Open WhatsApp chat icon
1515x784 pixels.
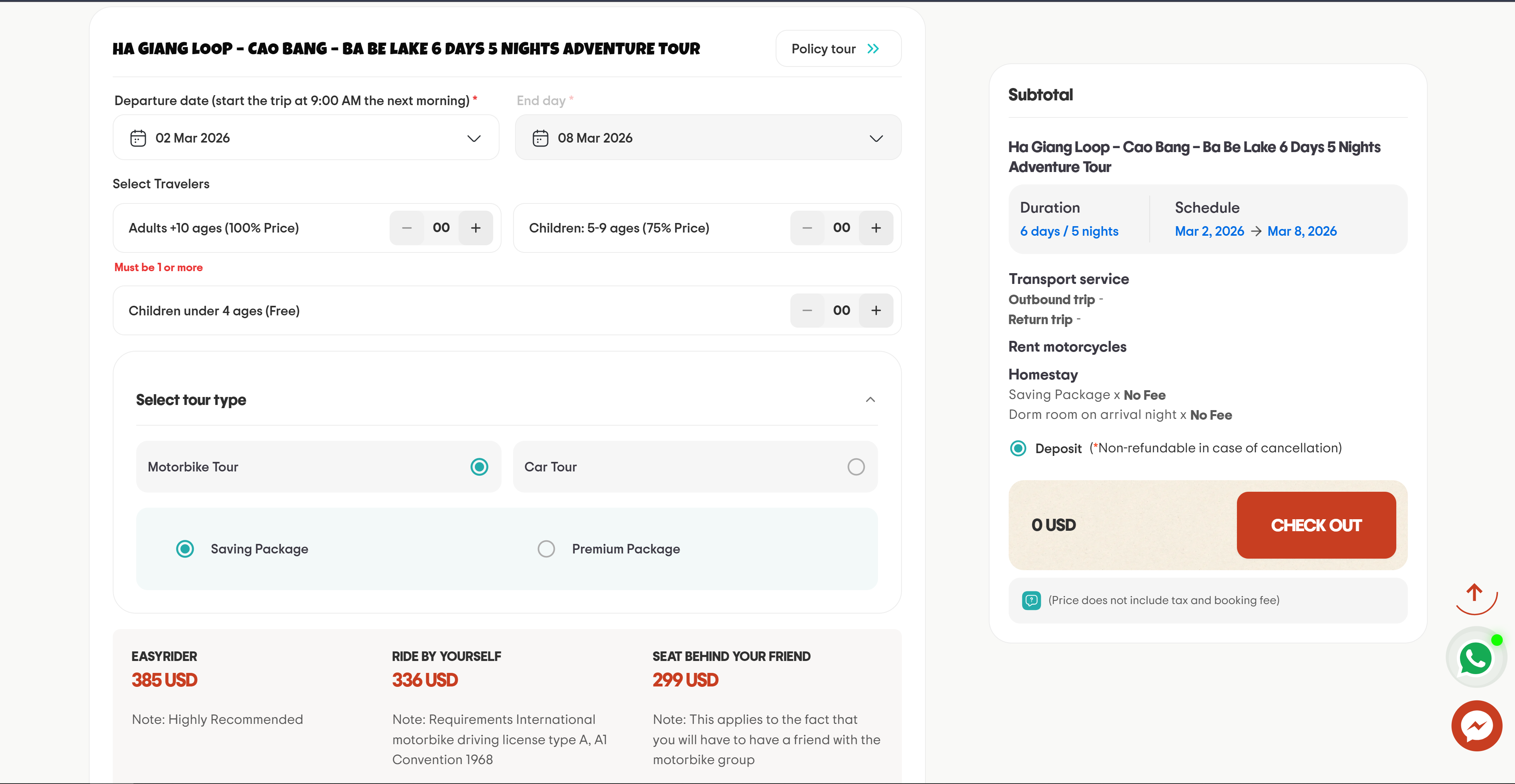(x=1476, y=658)
